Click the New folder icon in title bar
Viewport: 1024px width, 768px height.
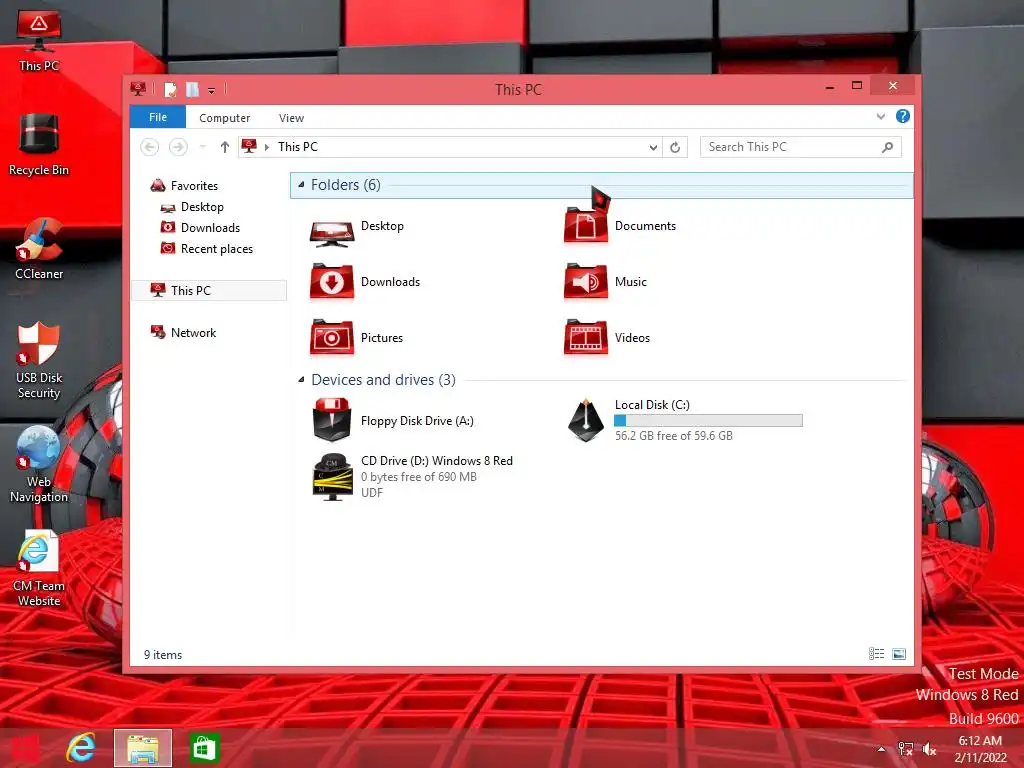tap(192, 89)
